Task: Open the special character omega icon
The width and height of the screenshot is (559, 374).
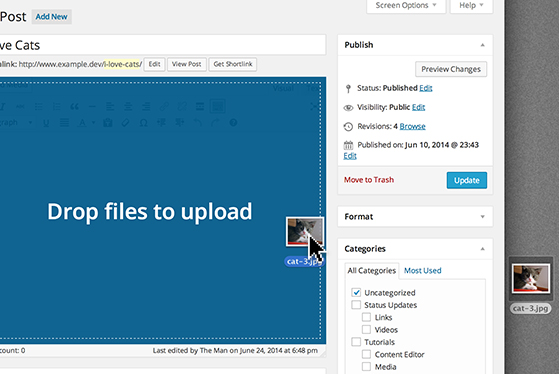Action: (144, 123)
